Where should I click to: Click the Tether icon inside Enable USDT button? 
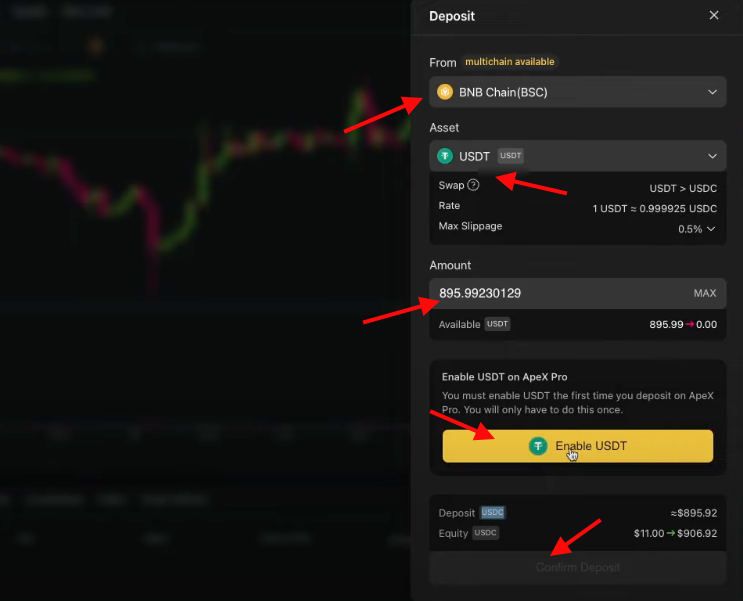point(538,446)
